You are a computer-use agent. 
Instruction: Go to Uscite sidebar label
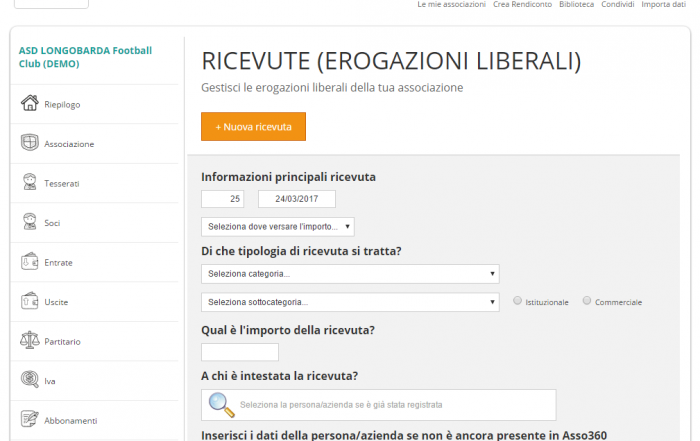coord(56,302)
